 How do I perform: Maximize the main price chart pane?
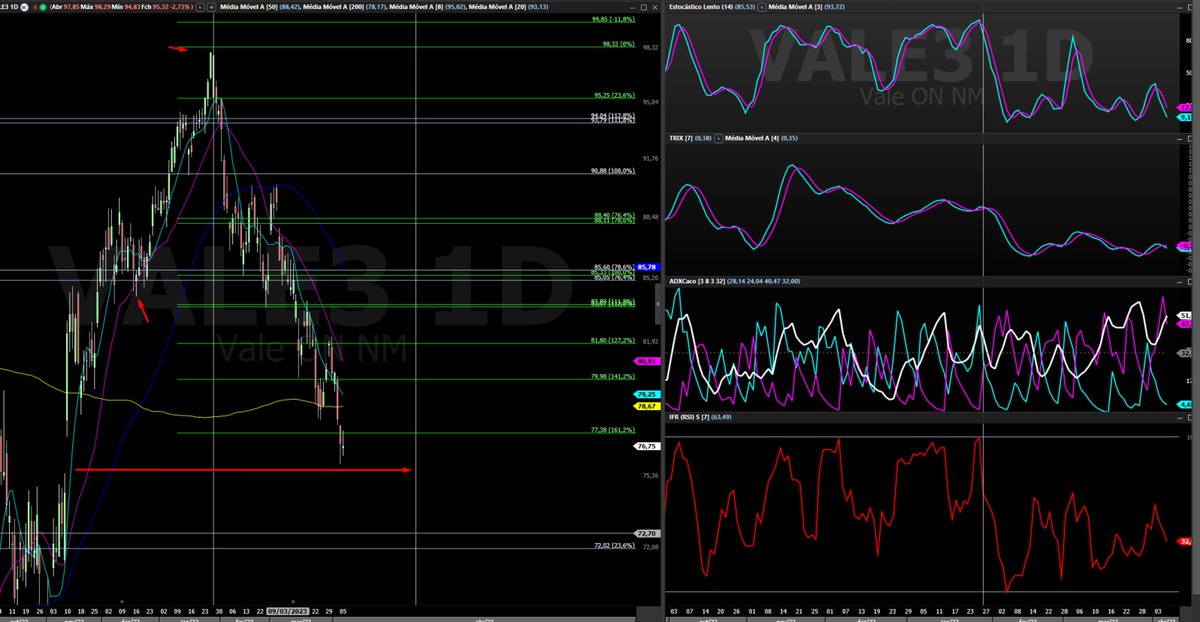[643, 6]
